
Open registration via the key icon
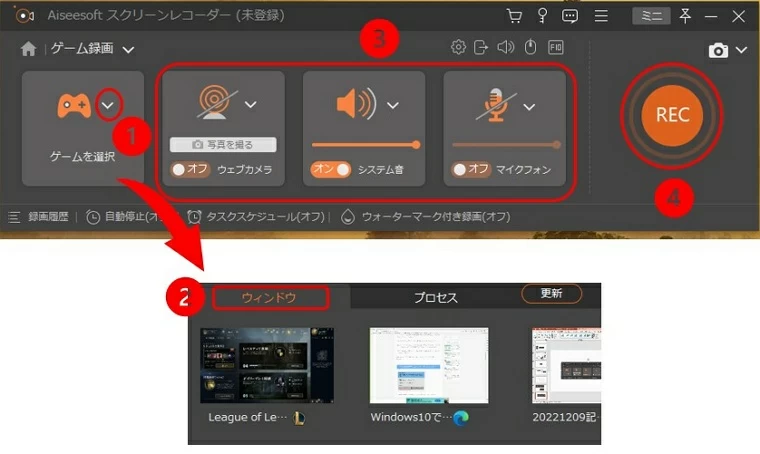pos(543,16)
